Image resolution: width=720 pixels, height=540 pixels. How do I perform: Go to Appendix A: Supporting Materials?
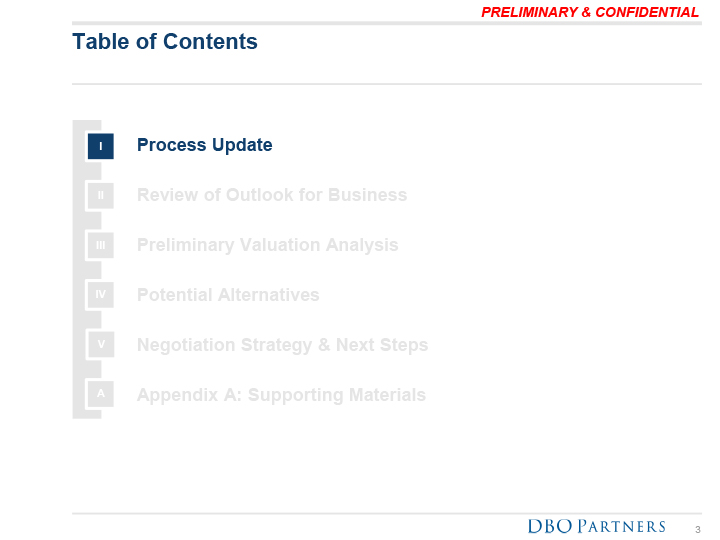point(281,395)
